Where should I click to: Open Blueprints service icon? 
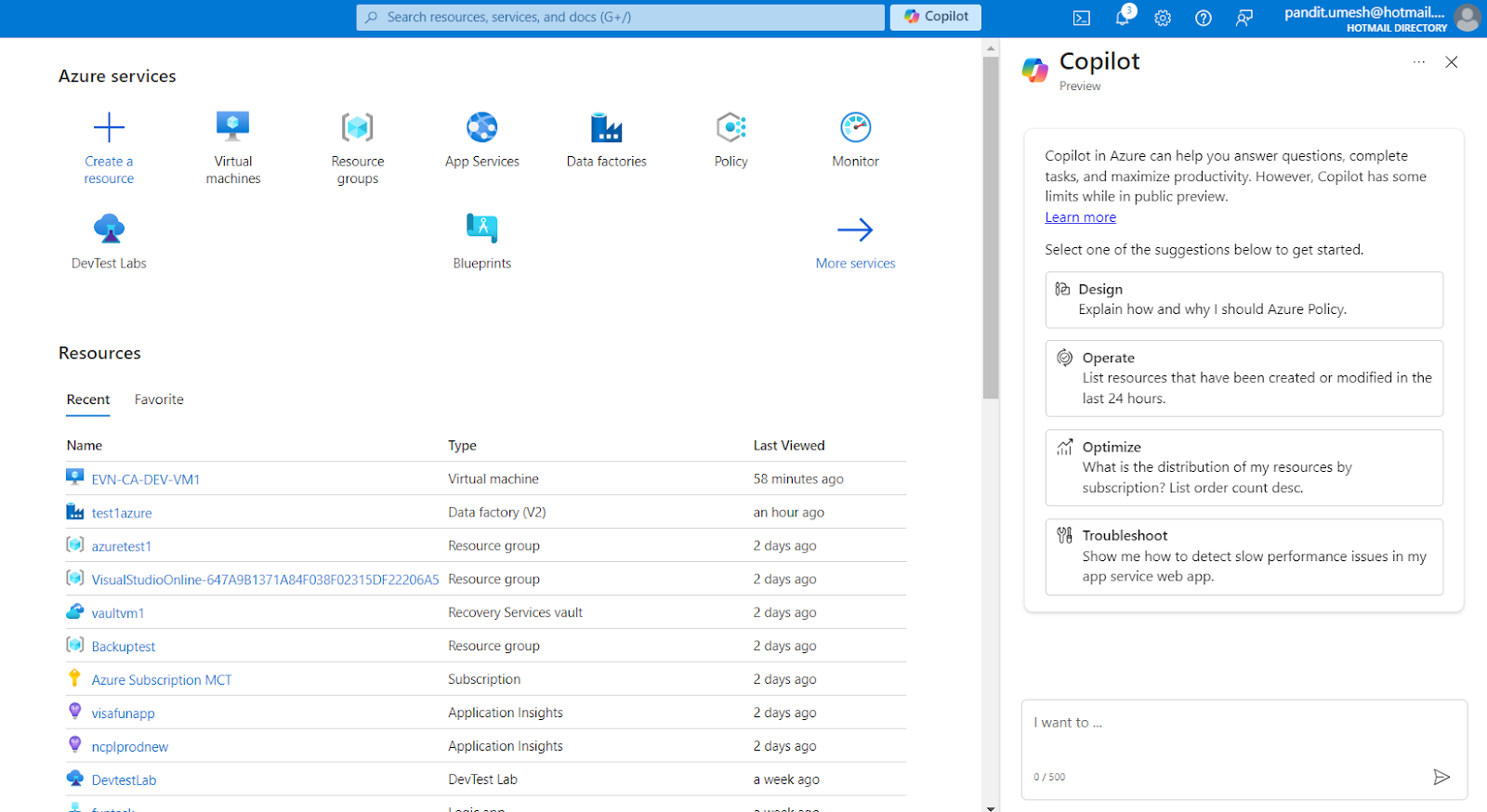(482, 229)
